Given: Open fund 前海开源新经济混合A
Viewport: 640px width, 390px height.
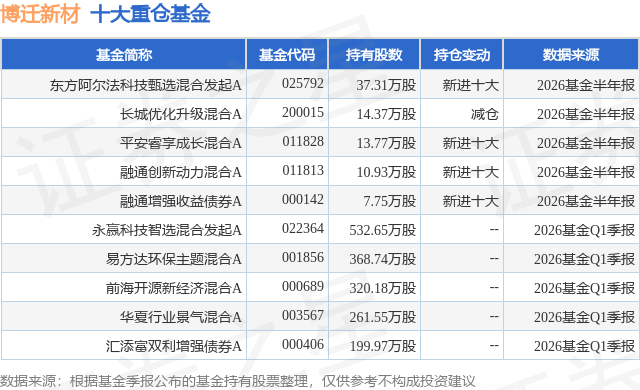Looking at the screenshot, I should [173, 288].
